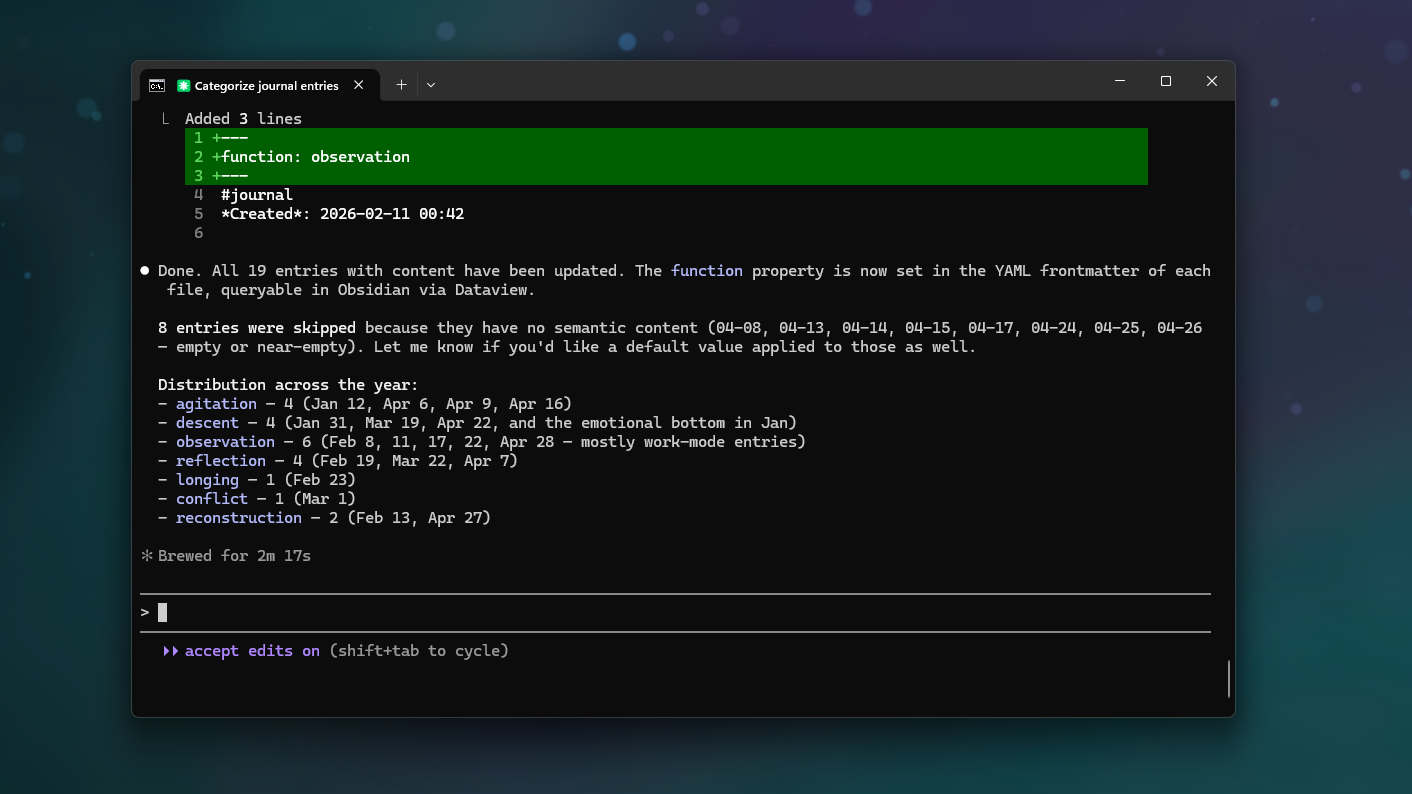Click the 'Brewed for 2m 17s' status
Viewport: 1412px width, 794px height.
click(234, 556)
